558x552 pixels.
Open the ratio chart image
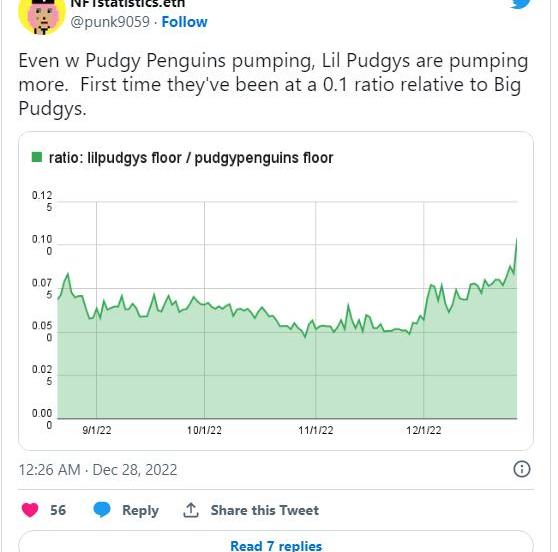coord(276,291)
